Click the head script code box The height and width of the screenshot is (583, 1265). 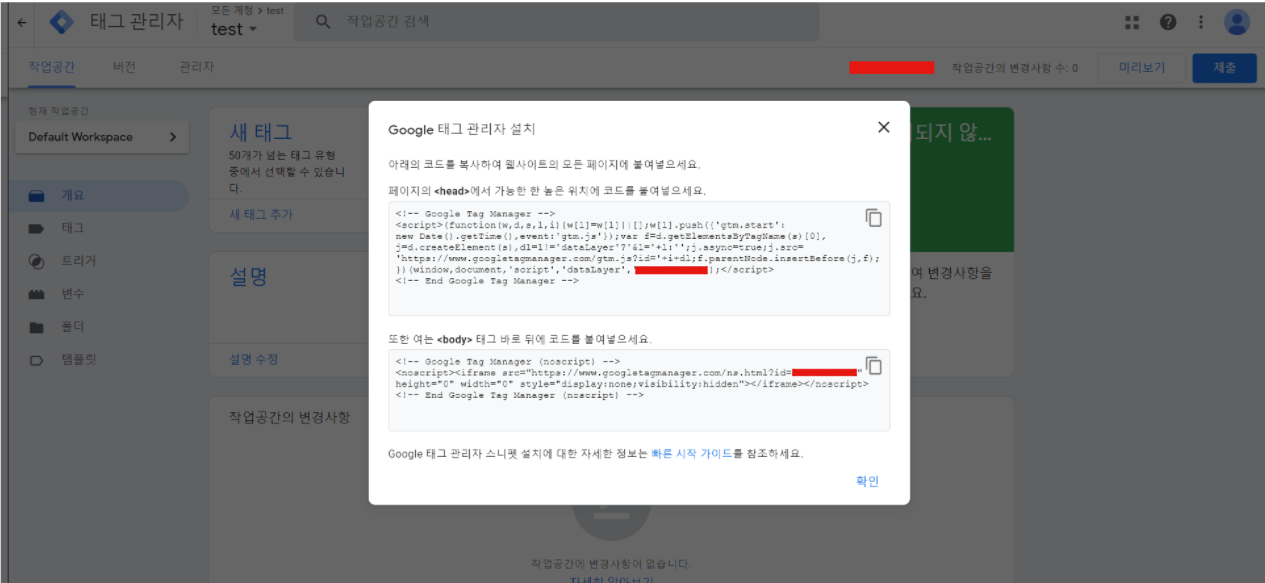point(639,258)
